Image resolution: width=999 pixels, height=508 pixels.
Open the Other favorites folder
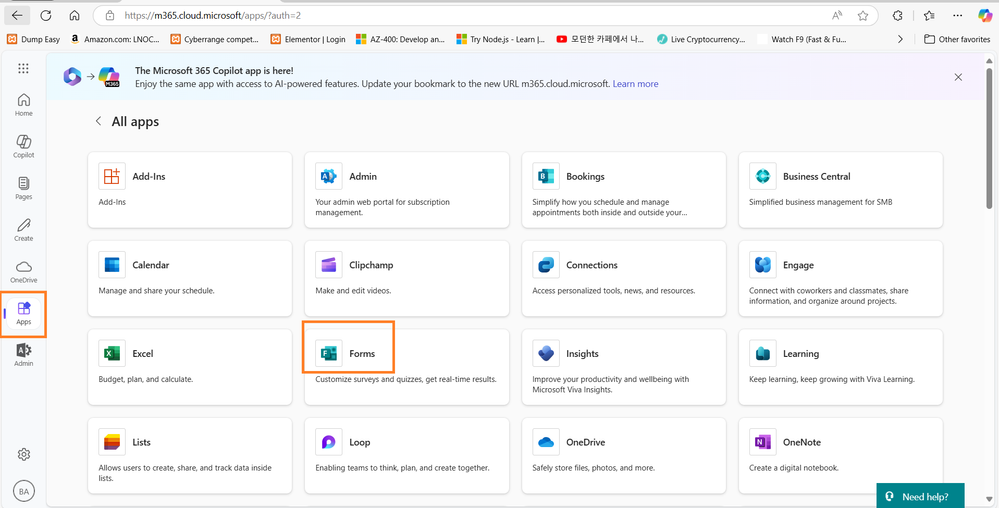coord(956,39)
